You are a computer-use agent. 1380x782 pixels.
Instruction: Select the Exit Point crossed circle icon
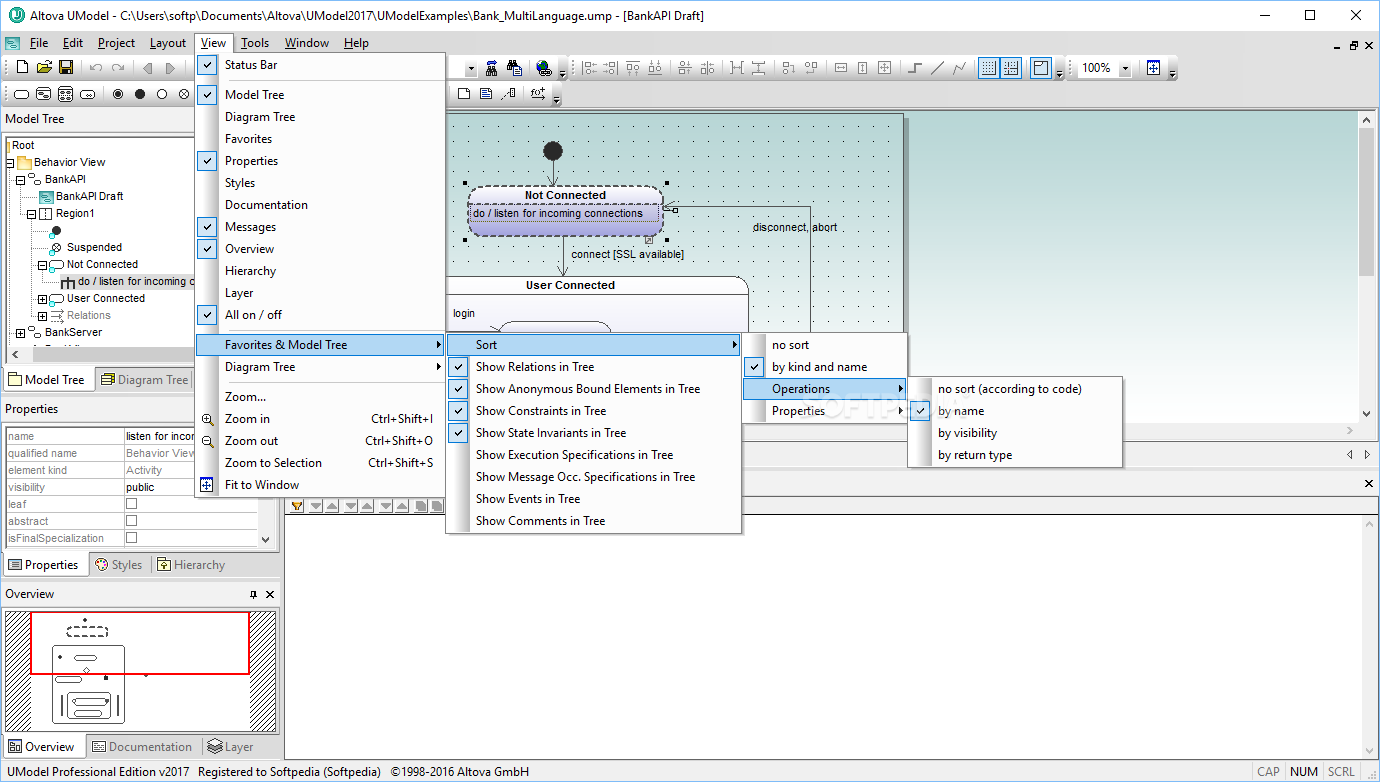click(184, 94)
